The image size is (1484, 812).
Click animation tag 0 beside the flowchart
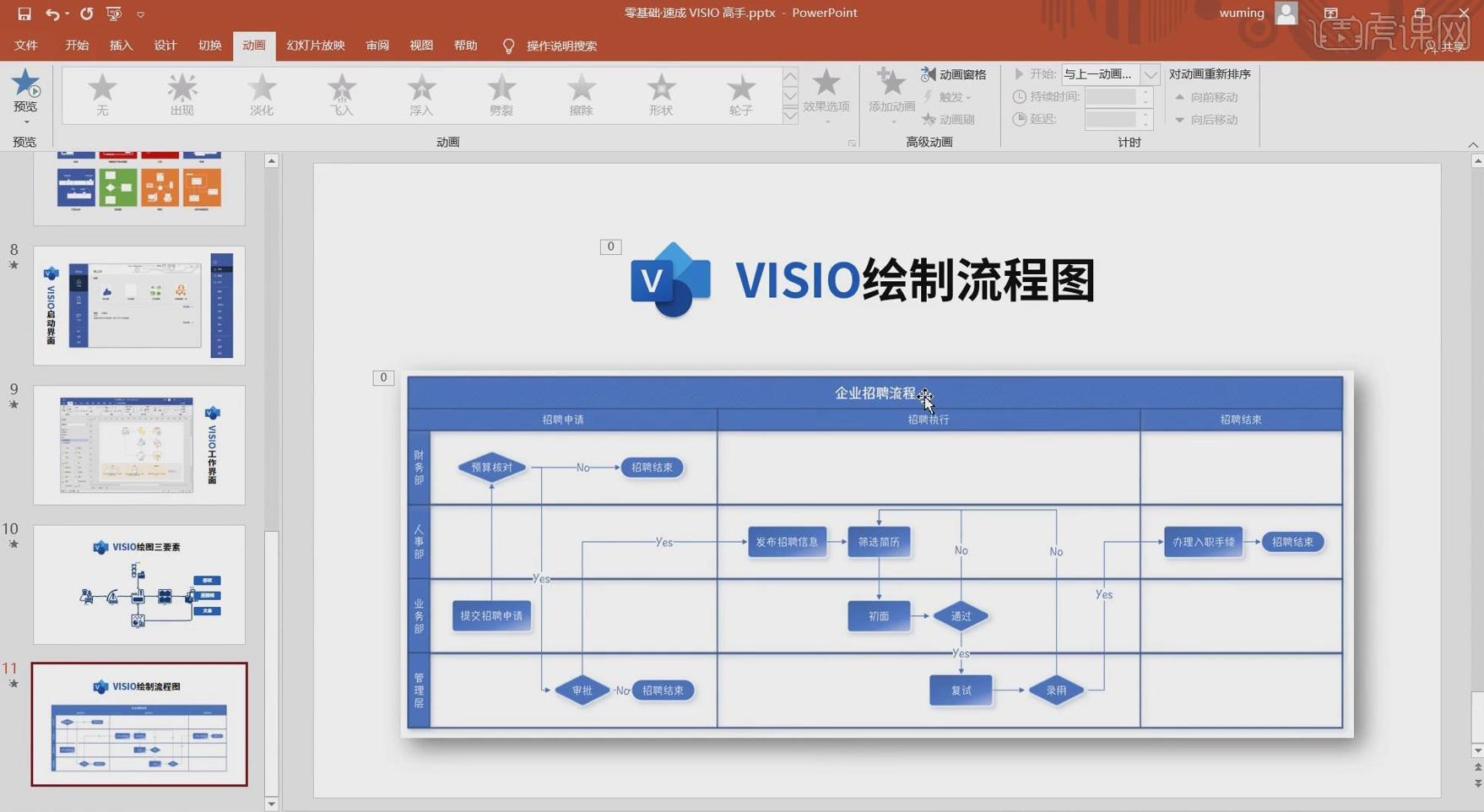tap(383, 377)
